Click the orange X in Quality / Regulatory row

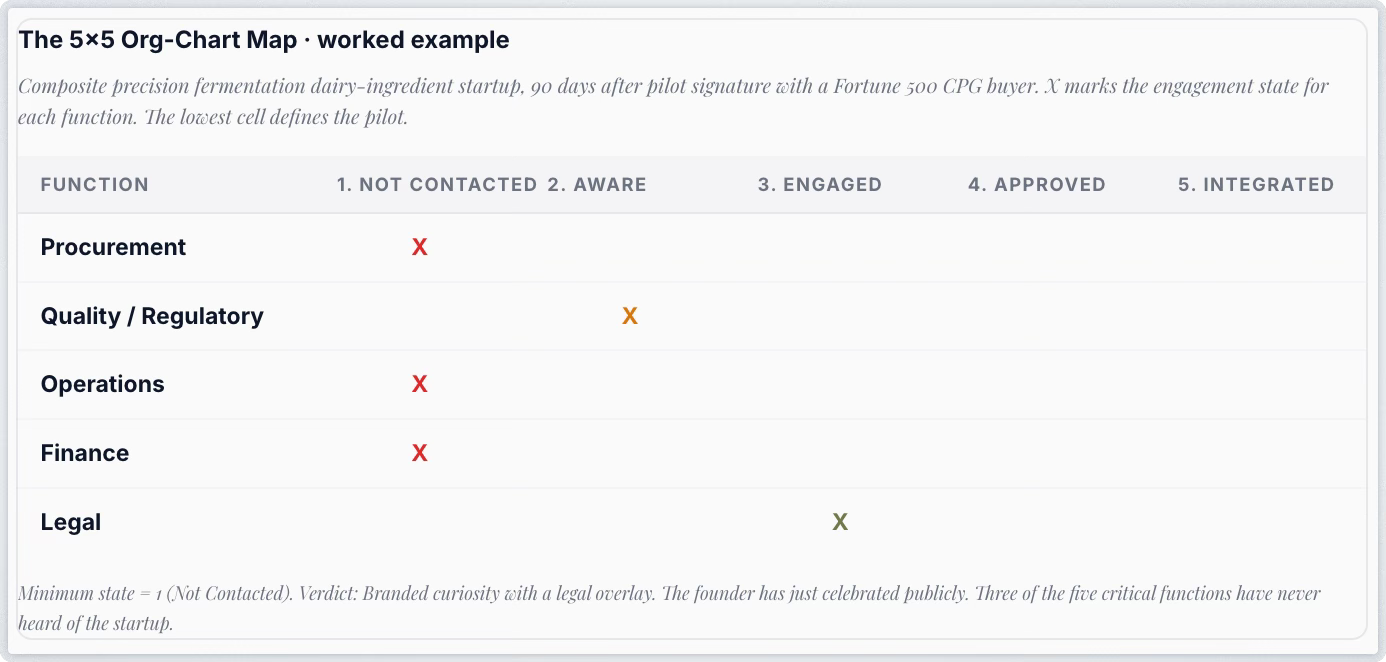tap(629, 316)
